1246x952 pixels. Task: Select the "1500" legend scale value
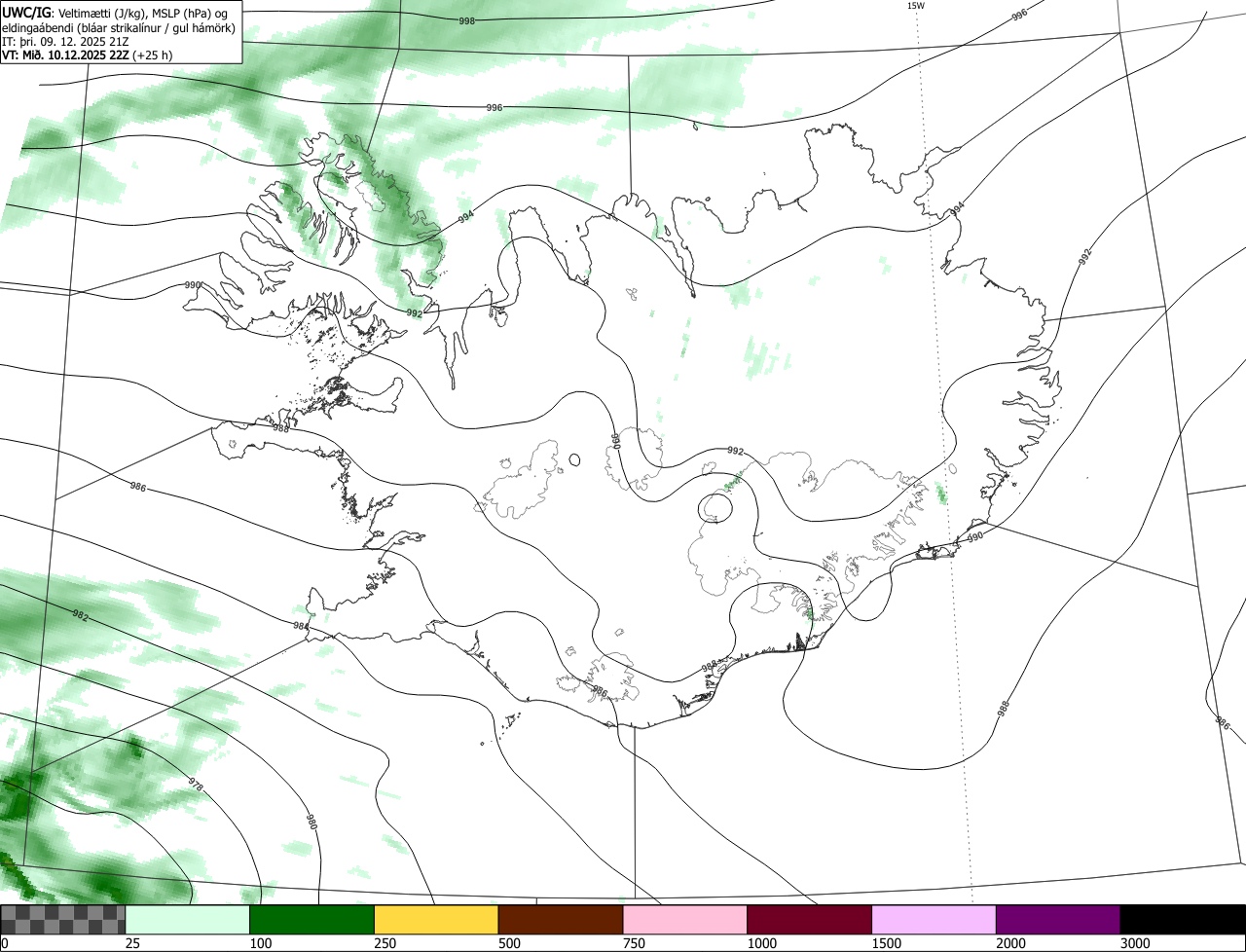(x=887, y=943)
